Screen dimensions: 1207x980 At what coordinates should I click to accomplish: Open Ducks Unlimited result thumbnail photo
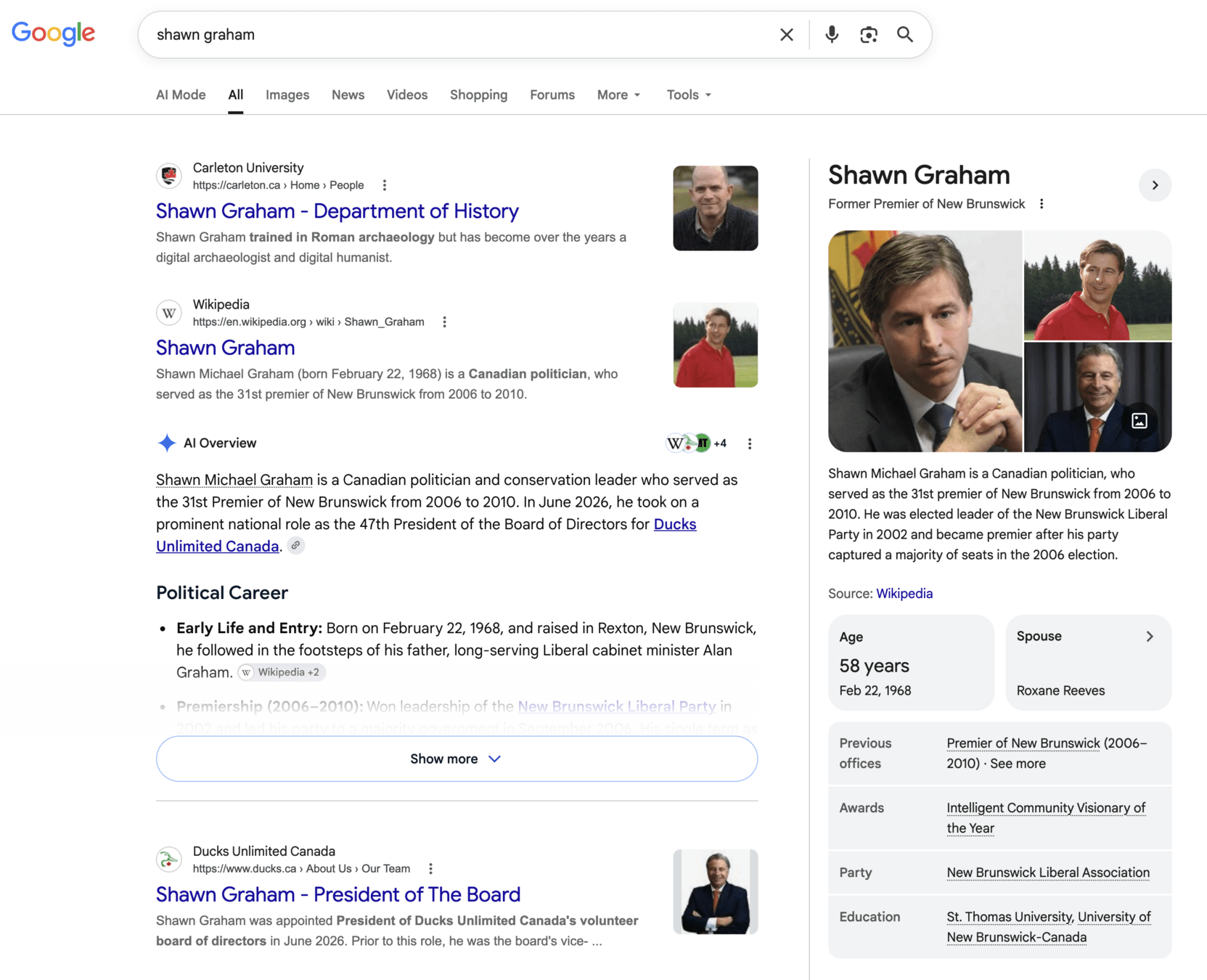pos(716,891)
